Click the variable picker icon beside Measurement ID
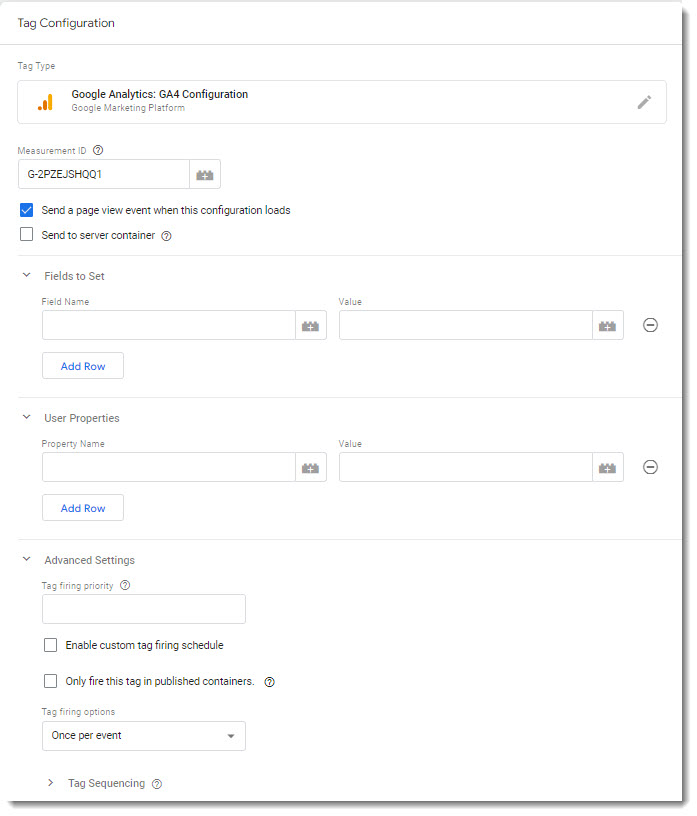Image resolution: width=697 pixels, height=816 pixels. coord(205,175)
